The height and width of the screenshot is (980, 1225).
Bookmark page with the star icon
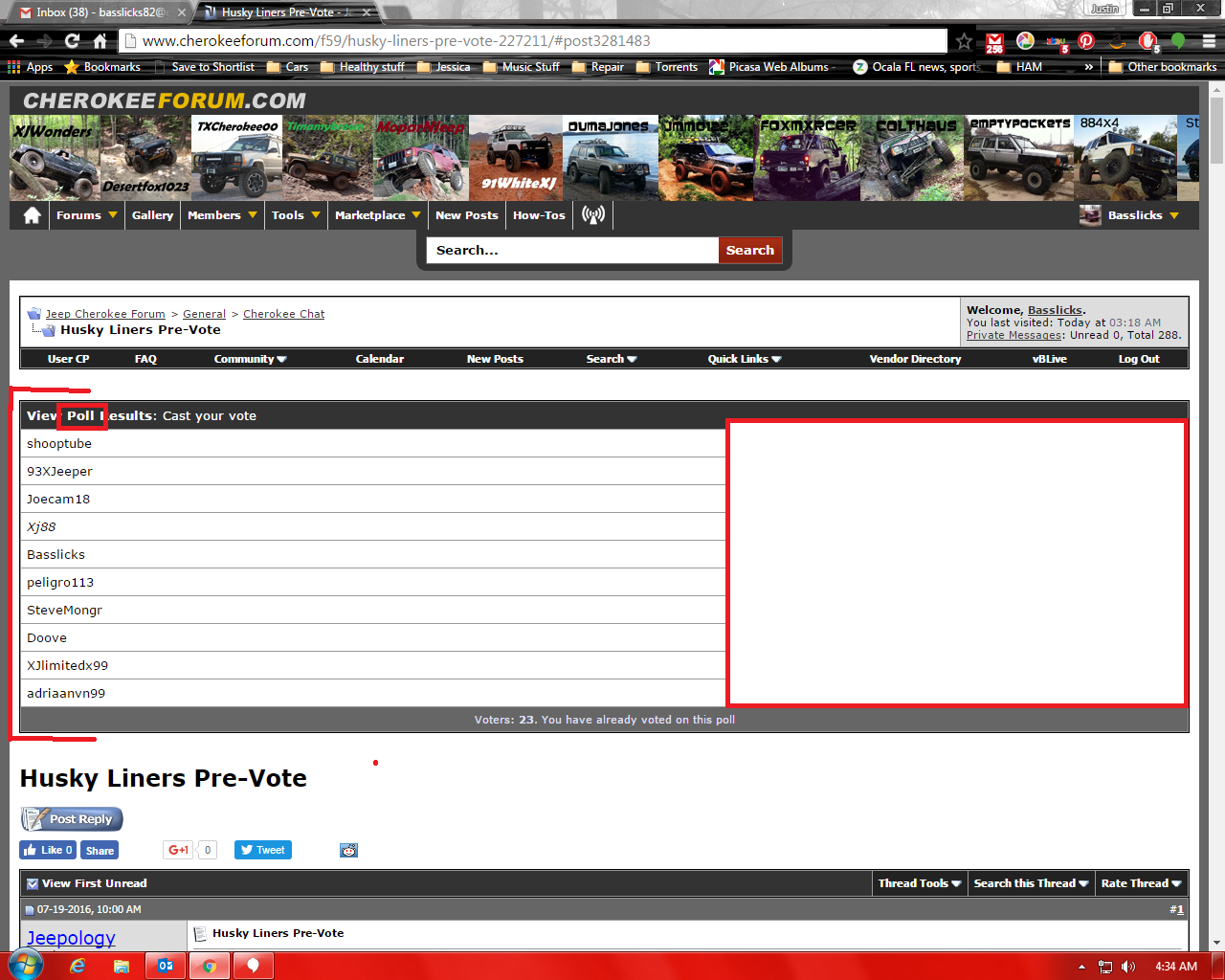click(x=964, y=41)
